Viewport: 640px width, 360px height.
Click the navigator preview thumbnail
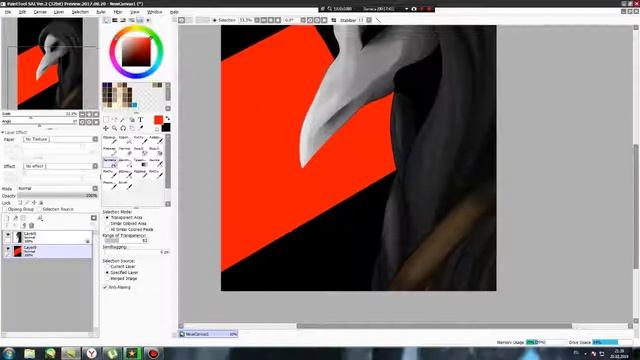50,64
